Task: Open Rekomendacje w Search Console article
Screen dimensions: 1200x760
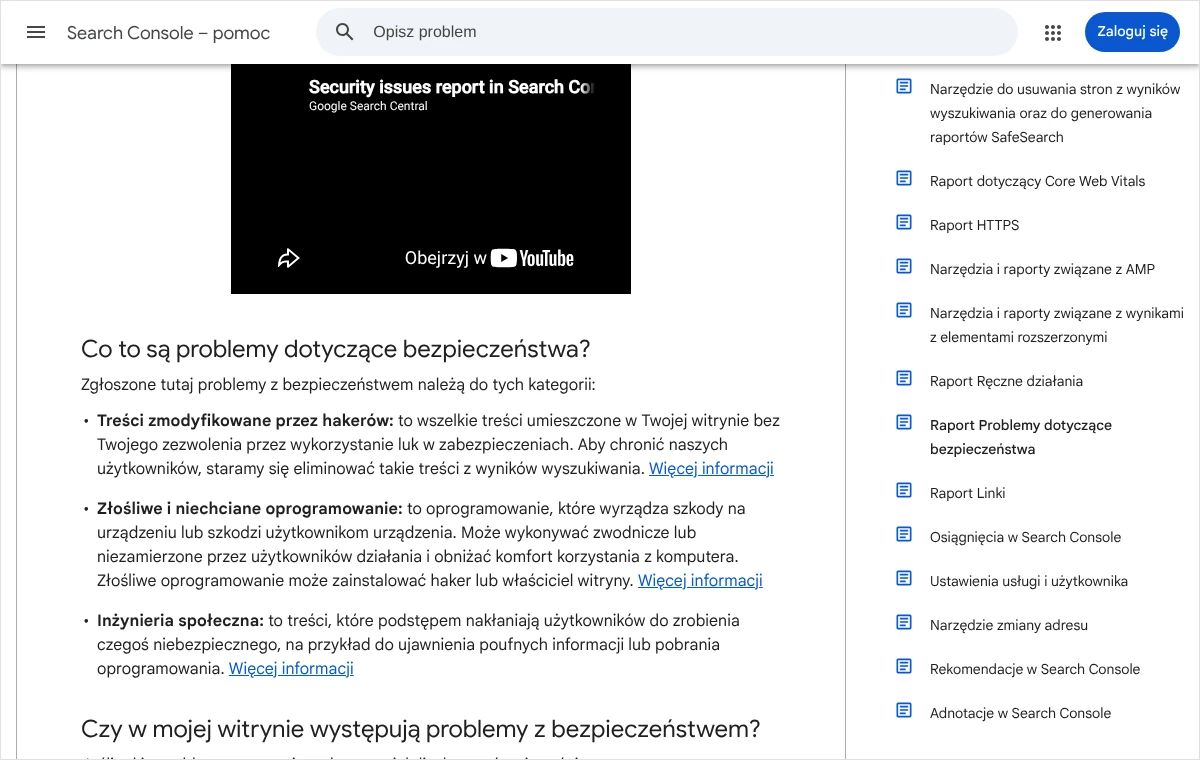Action: tap(1035, 669)
